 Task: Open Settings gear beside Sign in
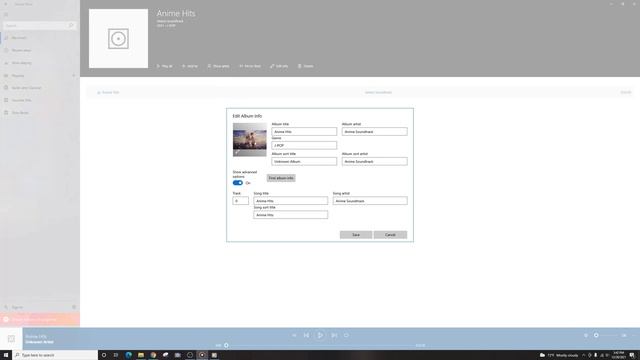pyautogui.click(x=74, y=307)
